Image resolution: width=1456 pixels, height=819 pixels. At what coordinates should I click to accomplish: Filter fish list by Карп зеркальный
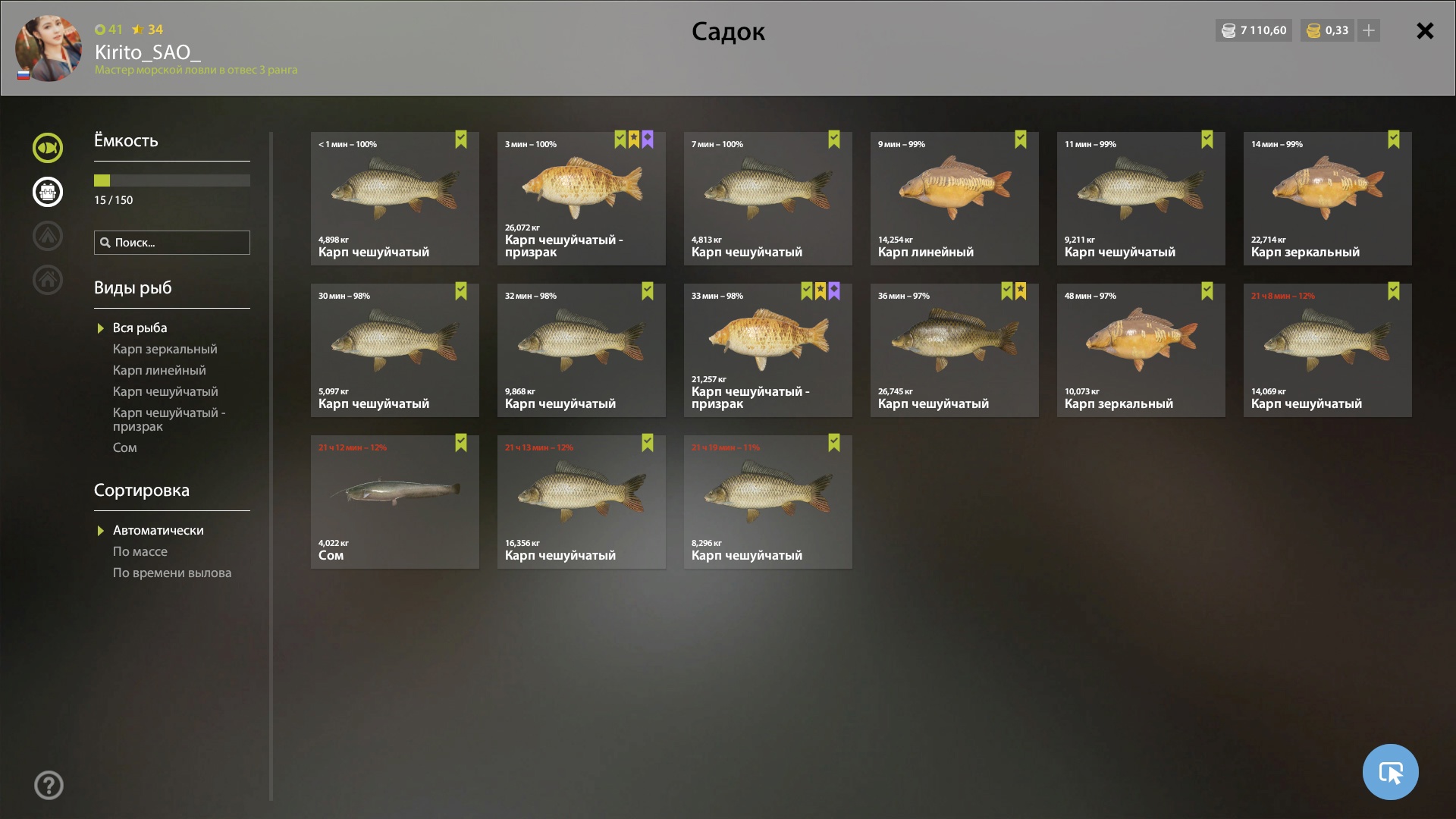pos(165,349)
